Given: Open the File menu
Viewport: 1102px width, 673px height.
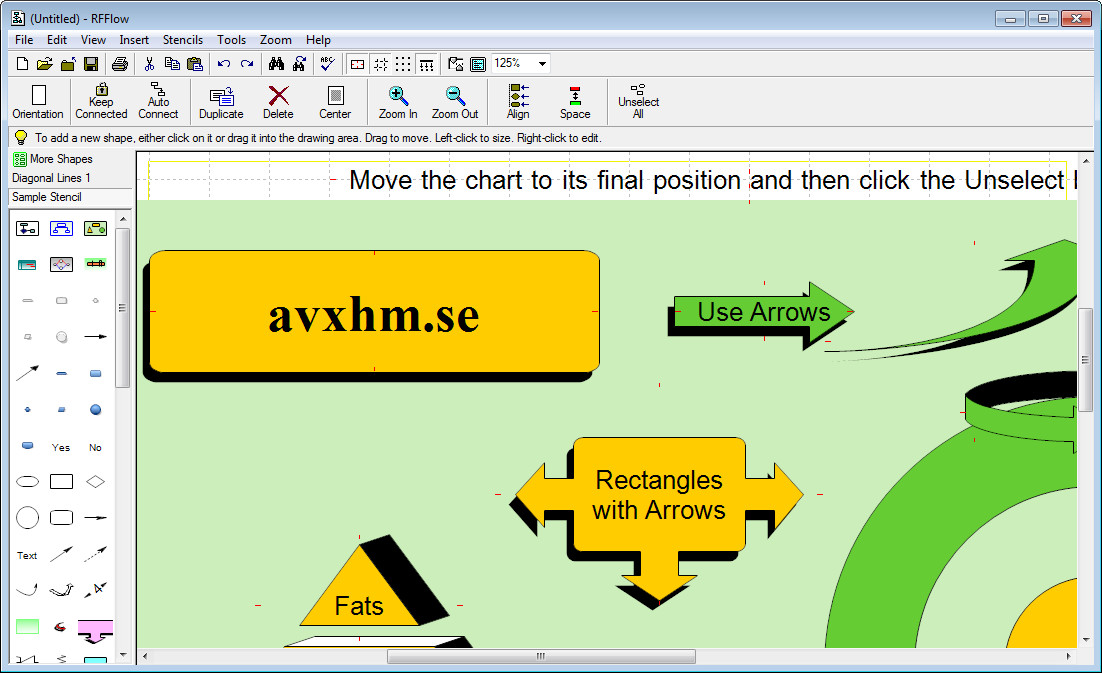Looking at the screenshot, I should [x=24, y=40].
